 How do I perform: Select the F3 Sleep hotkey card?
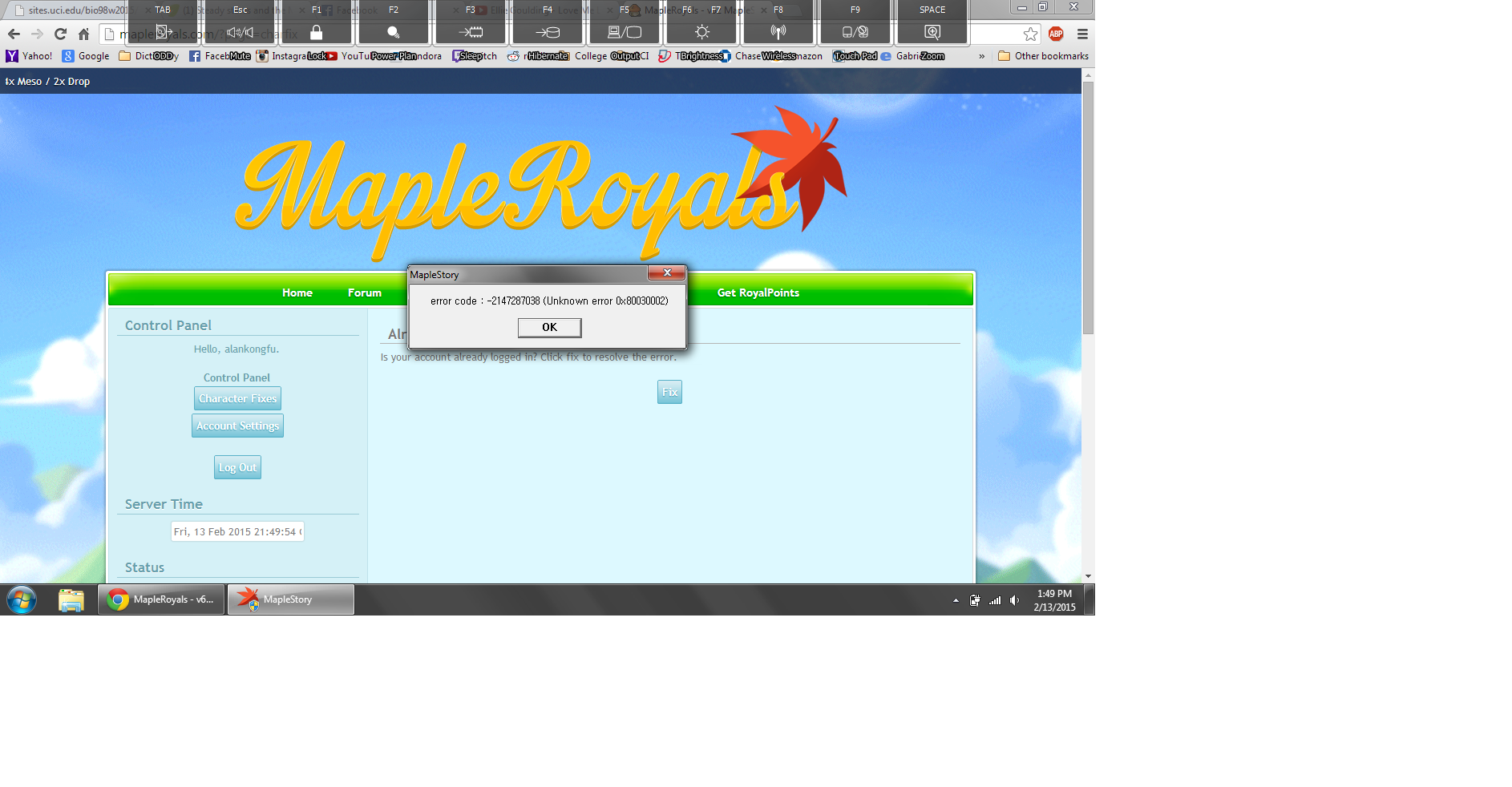pyautogui.click(x=471, y=32)
